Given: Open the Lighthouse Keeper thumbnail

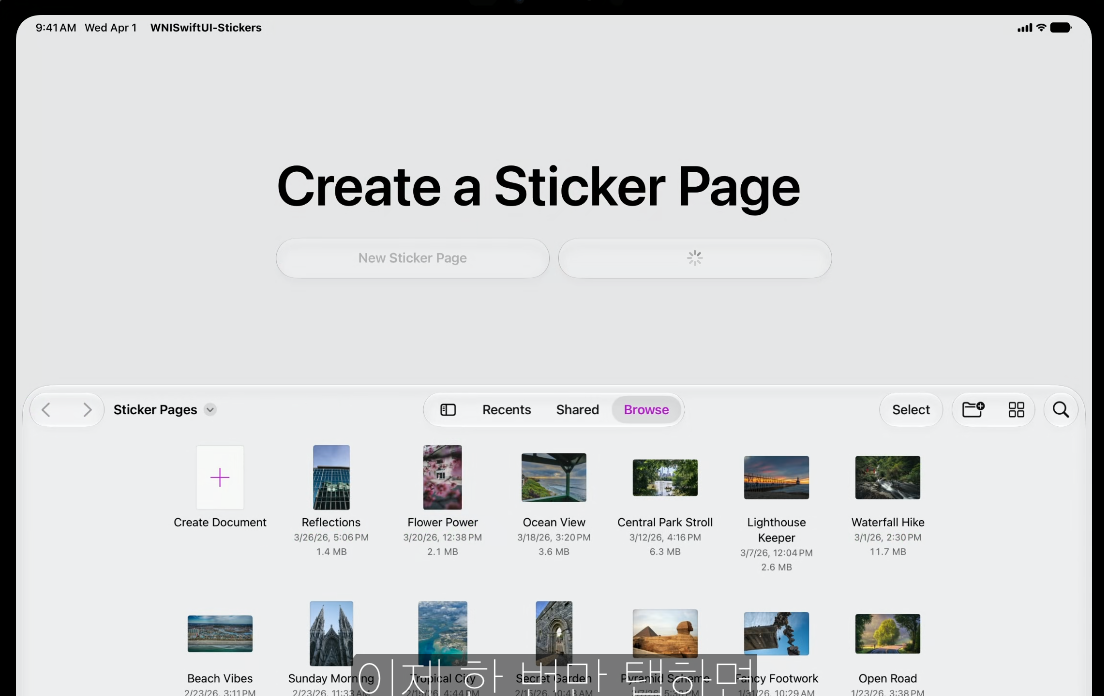Looking at the screenshot, I should (777, 477).
